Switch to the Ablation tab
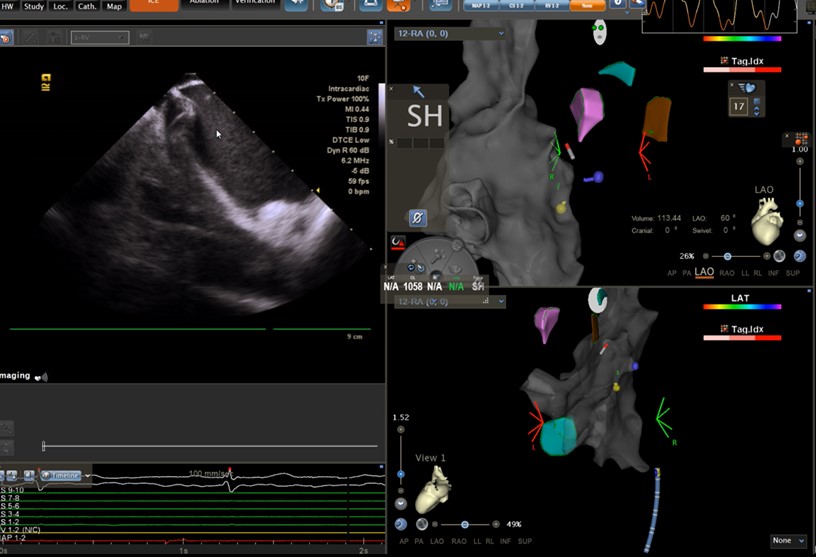The image size is (816, 557). click(x=204, y=4)
